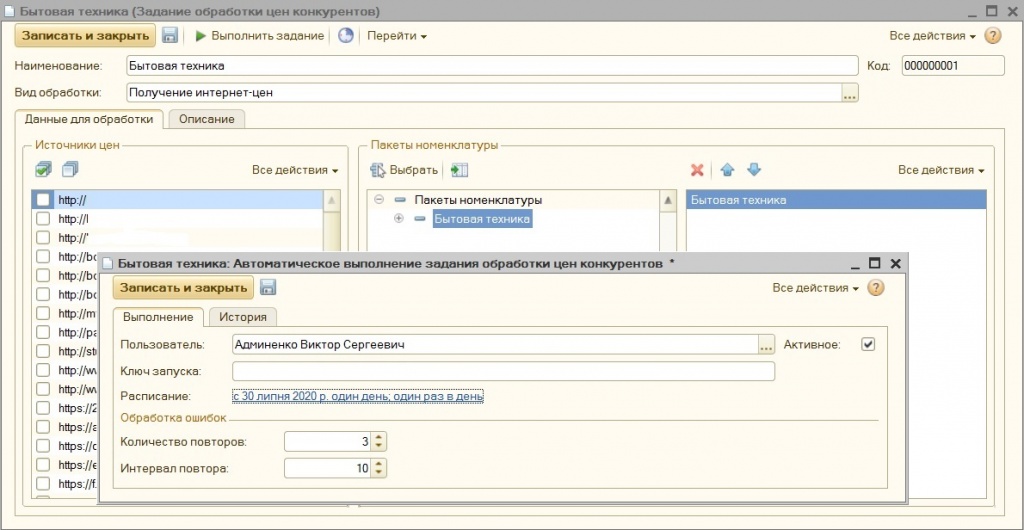This screenshot has height=530, width=1024.
Task: Switch to Выполнение tab in dialog
Action: click(158, 317)
